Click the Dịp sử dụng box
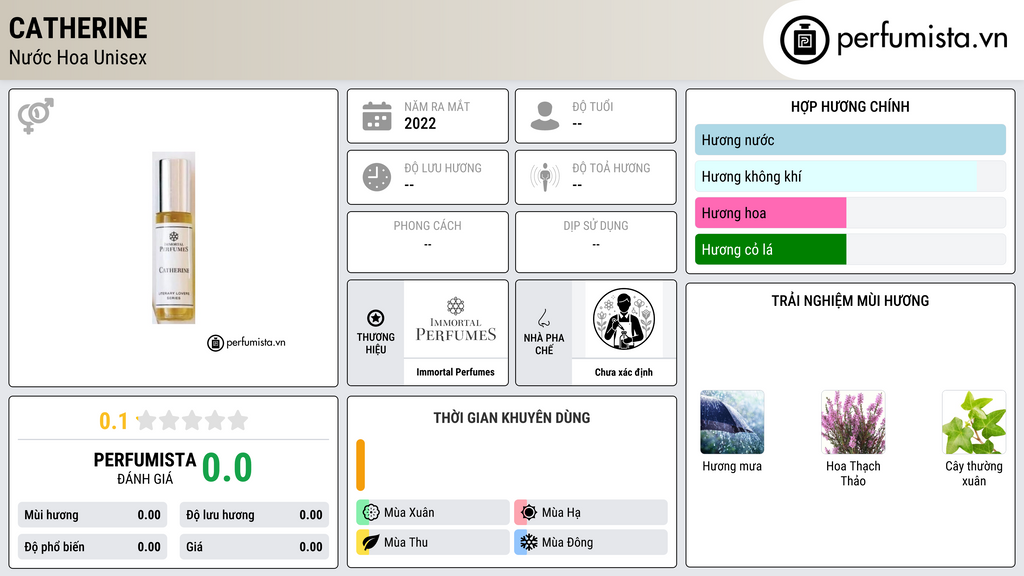This screenshot has width=1024, height=576. tap(596, 242)
